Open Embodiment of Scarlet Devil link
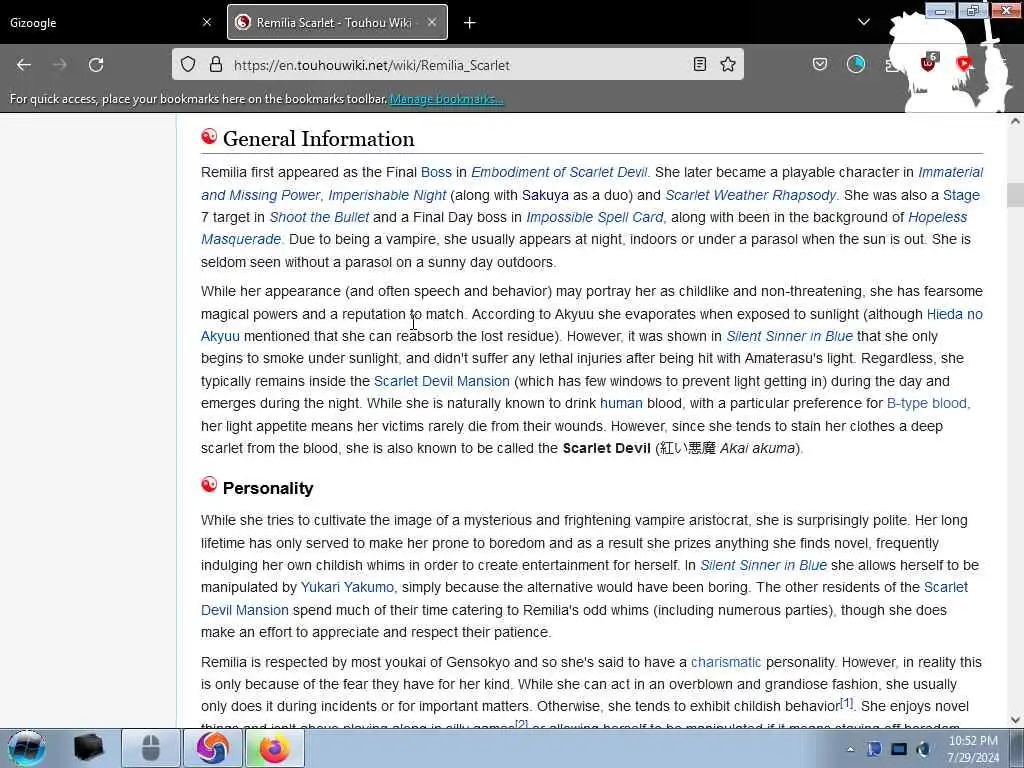The height and width of the screenshot is (768, 1024). [x=559, y=172]
